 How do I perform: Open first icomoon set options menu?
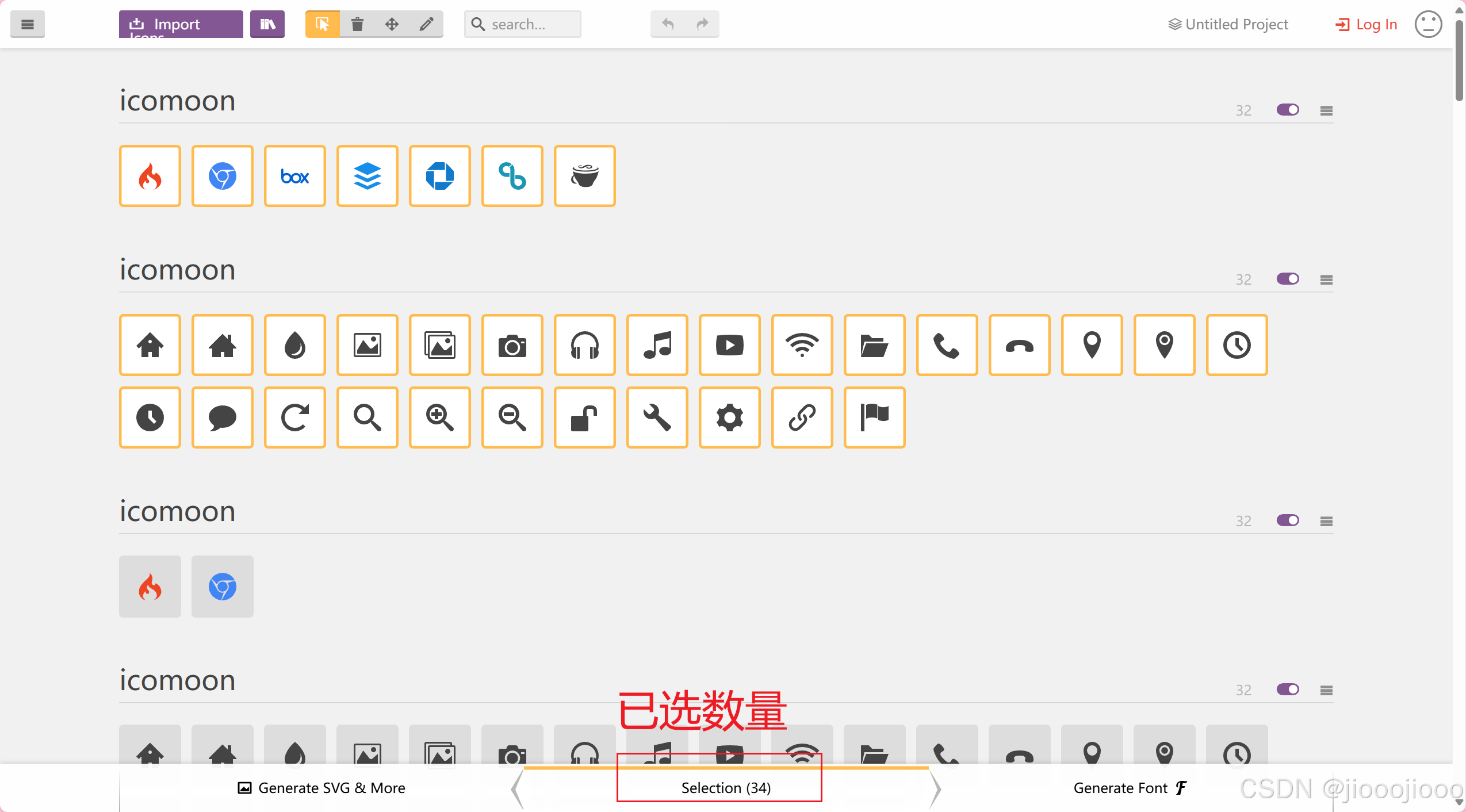tap(1326, 110)
